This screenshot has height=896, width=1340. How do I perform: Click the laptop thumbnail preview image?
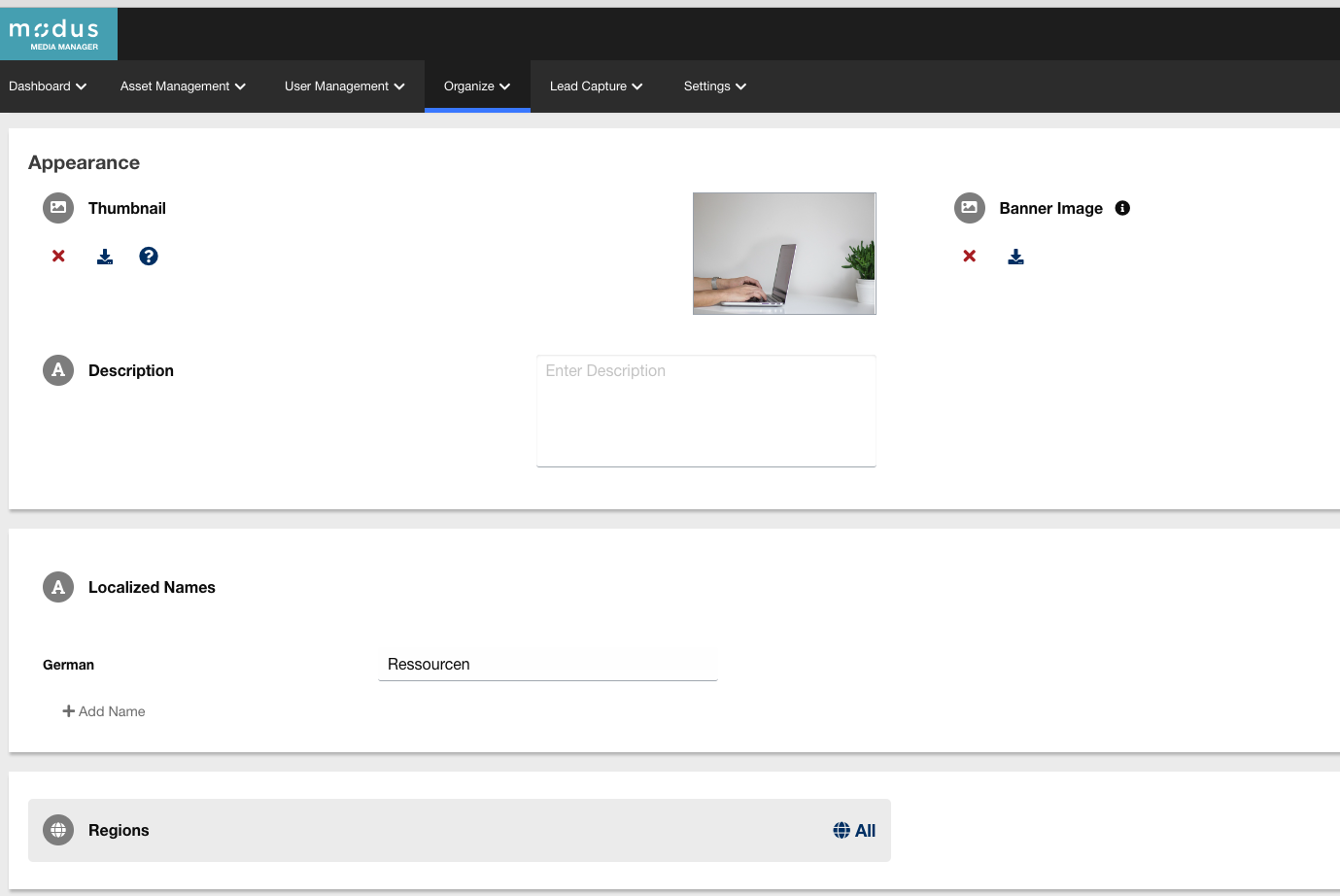[784, 254]
